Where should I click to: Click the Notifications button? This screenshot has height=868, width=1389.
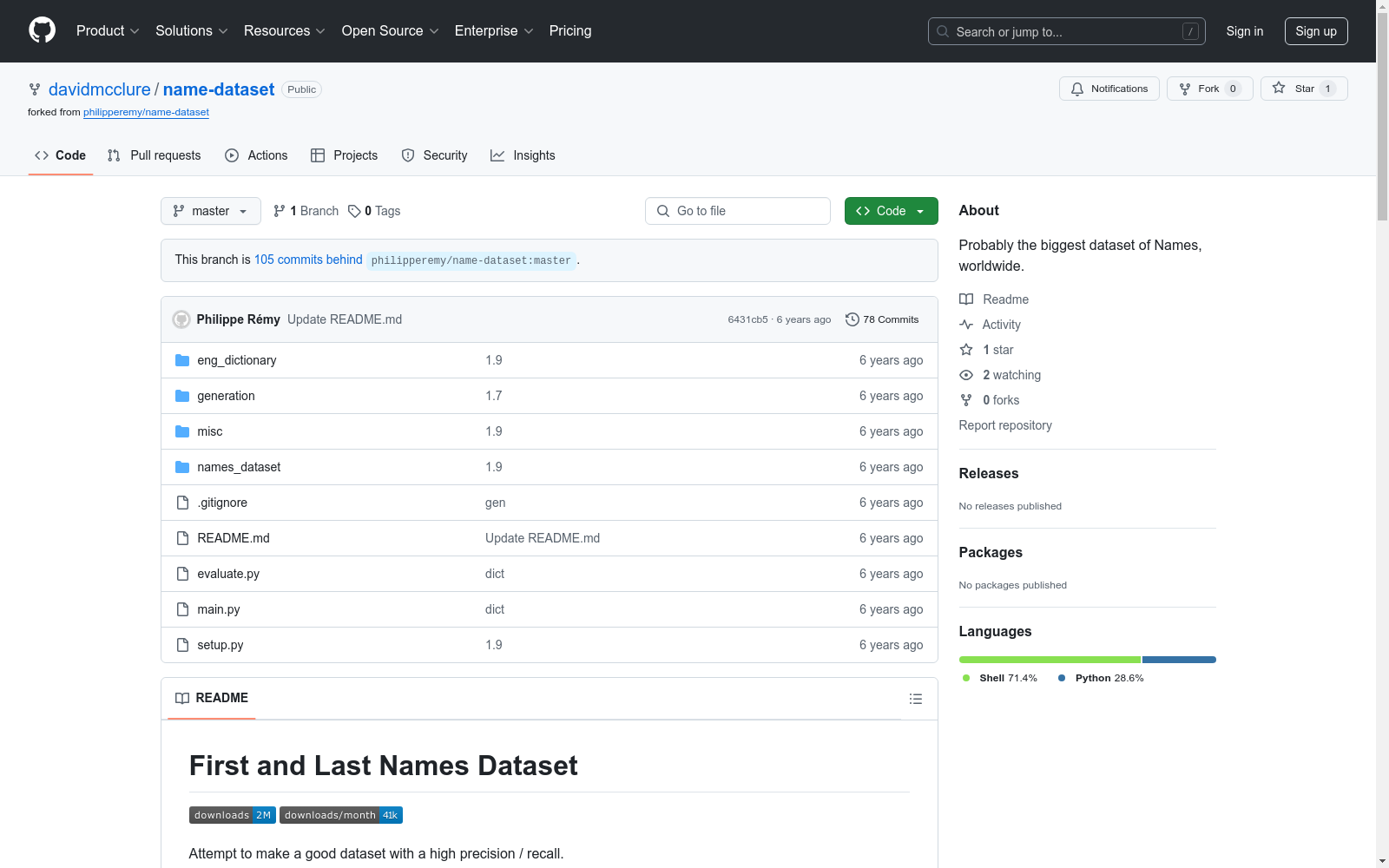click(1109, 89)
